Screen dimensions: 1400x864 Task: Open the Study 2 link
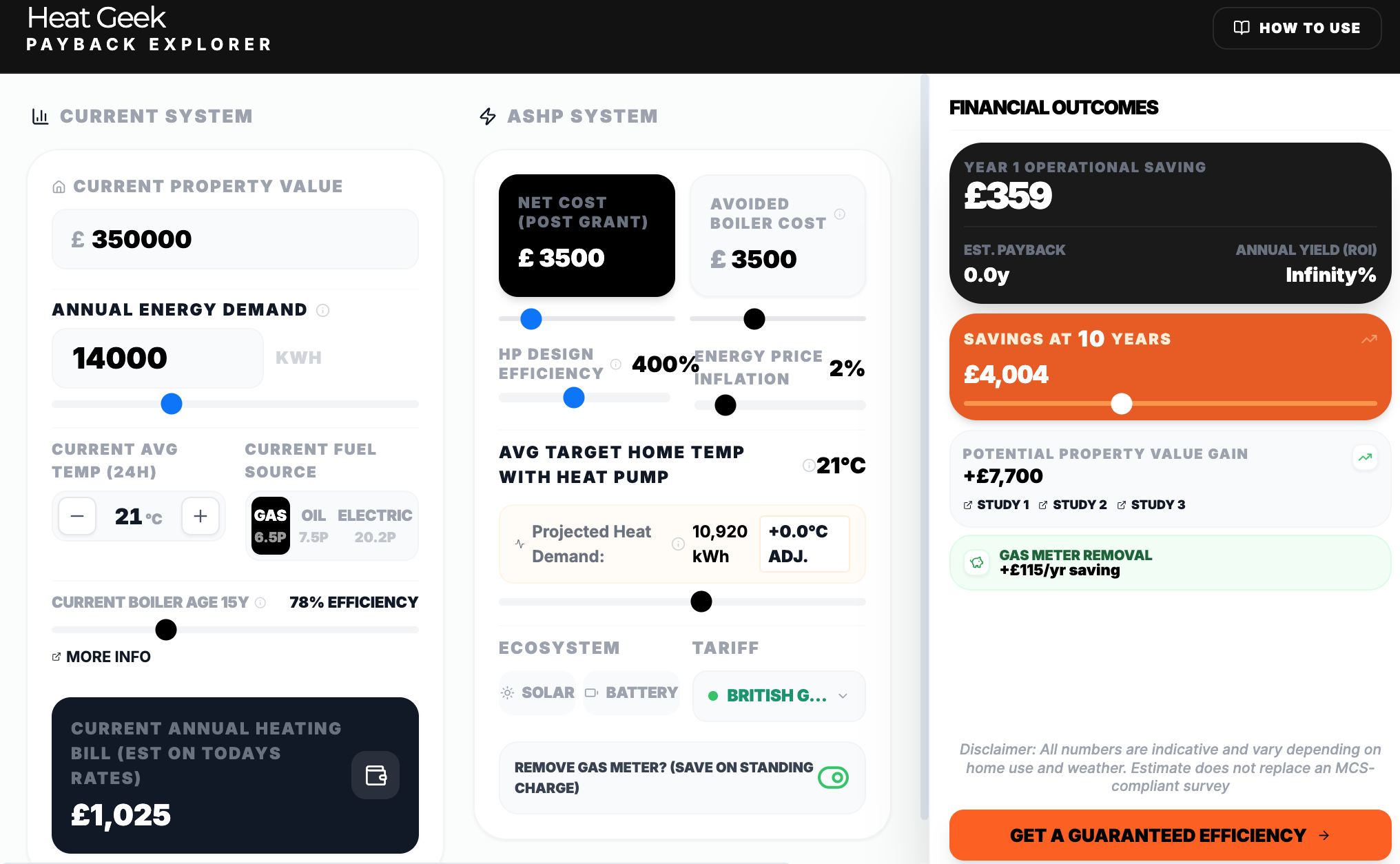tap(1073, 505)
